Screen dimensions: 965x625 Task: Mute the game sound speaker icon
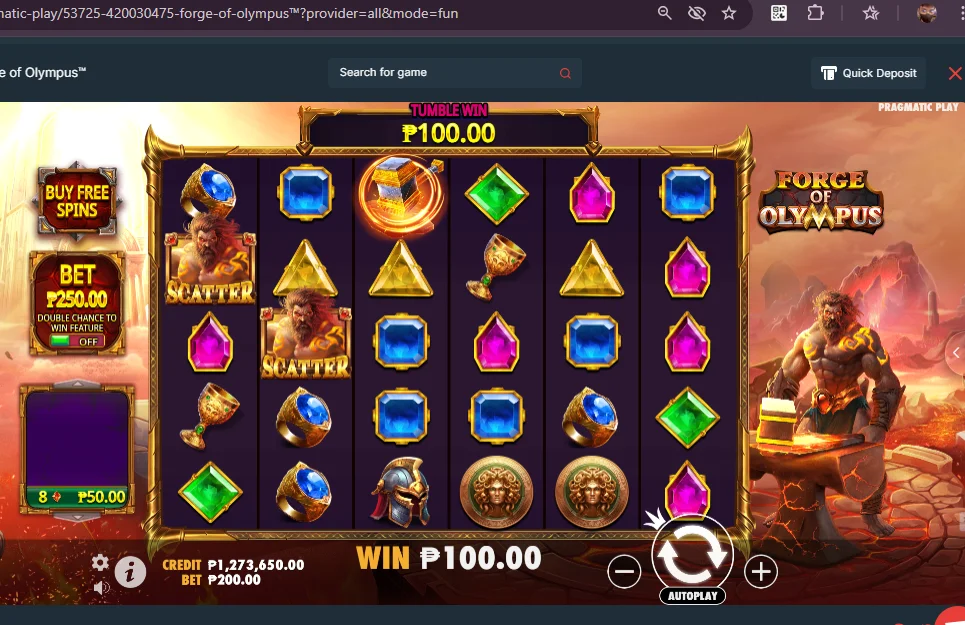[101, 588]
